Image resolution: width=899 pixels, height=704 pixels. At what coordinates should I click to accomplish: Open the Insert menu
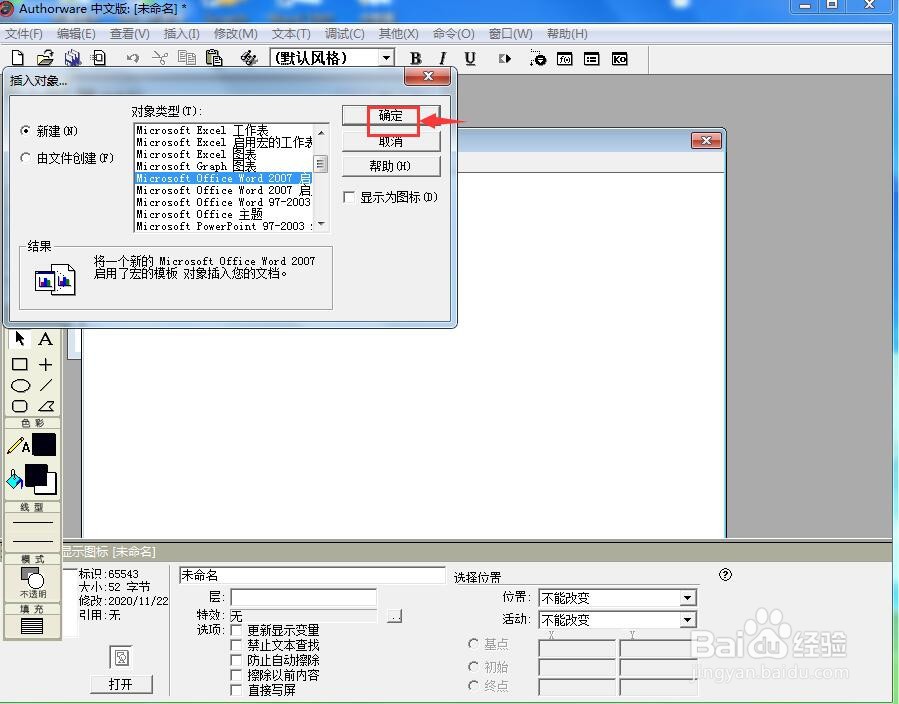(x=182, y=34)
